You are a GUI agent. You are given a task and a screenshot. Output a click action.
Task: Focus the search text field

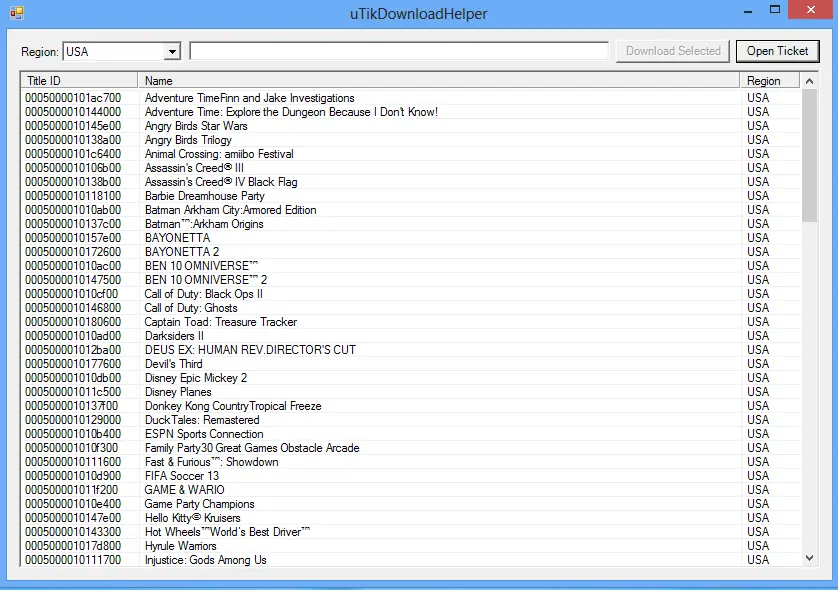tap(399, 51)
